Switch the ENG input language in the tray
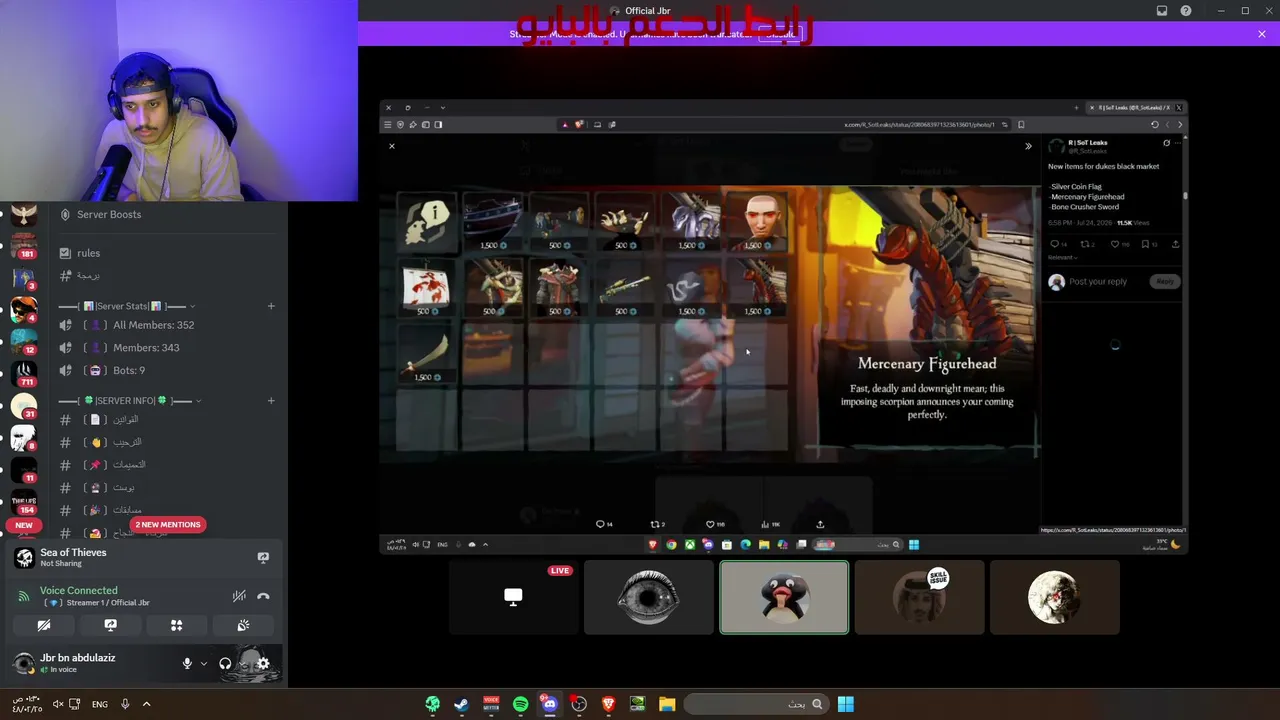Image resolution: width=1280 pixels, height=720 pixels. click(x=100, y=704)
